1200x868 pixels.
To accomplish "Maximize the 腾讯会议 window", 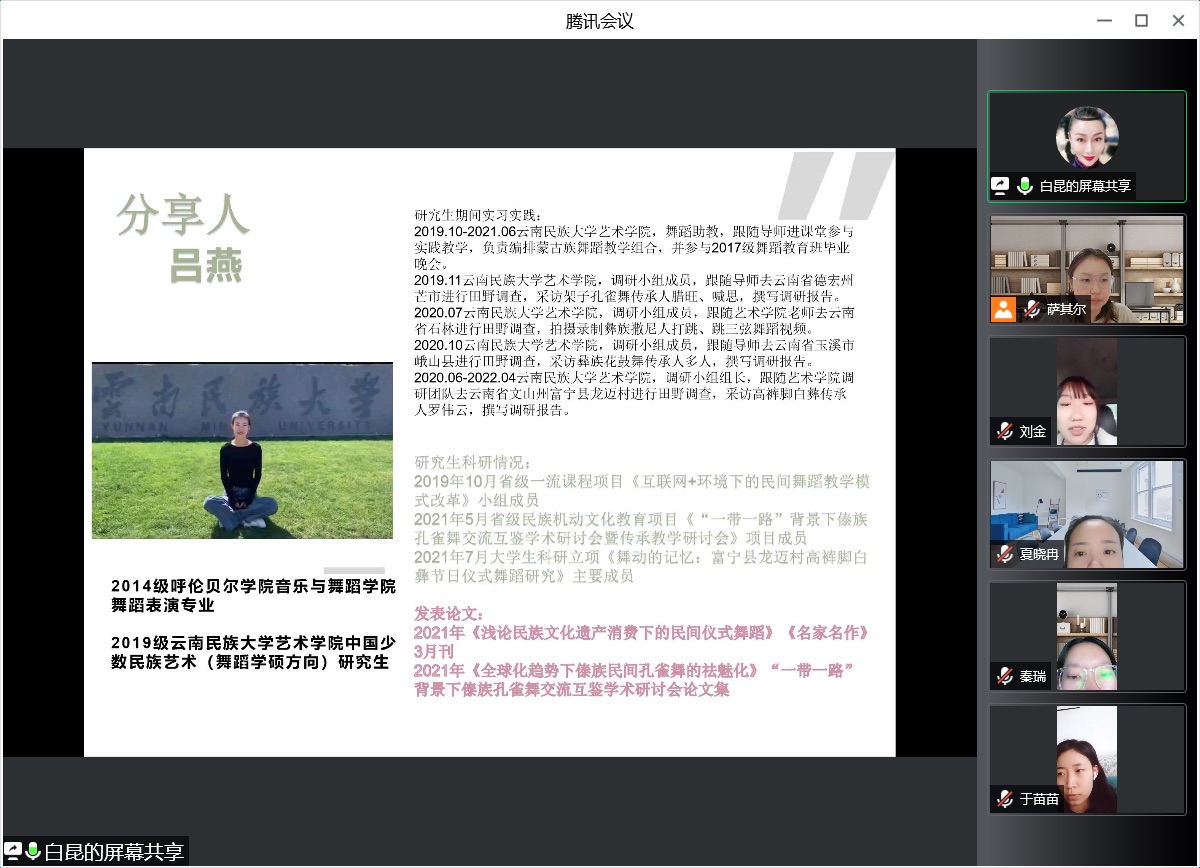I will [x=1141, y=20].
